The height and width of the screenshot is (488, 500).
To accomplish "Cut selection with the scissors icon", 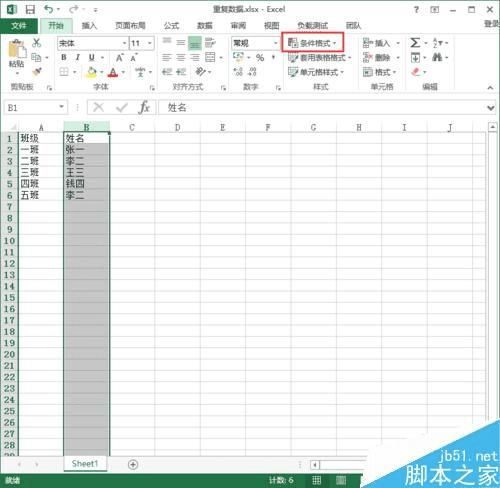I will coord(37,43).
